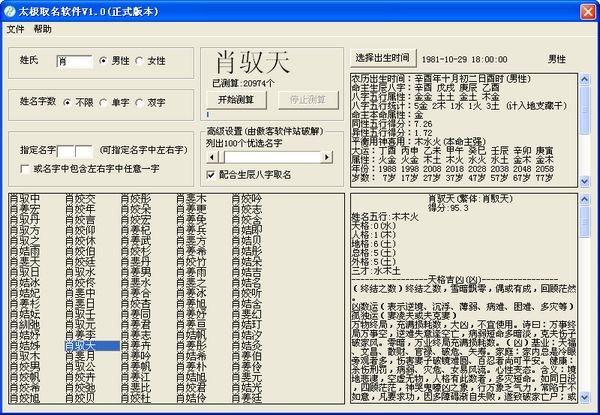Click the 停止测算 button
Image resolution: width=600 pixels, height=415 pixels.
308,100
